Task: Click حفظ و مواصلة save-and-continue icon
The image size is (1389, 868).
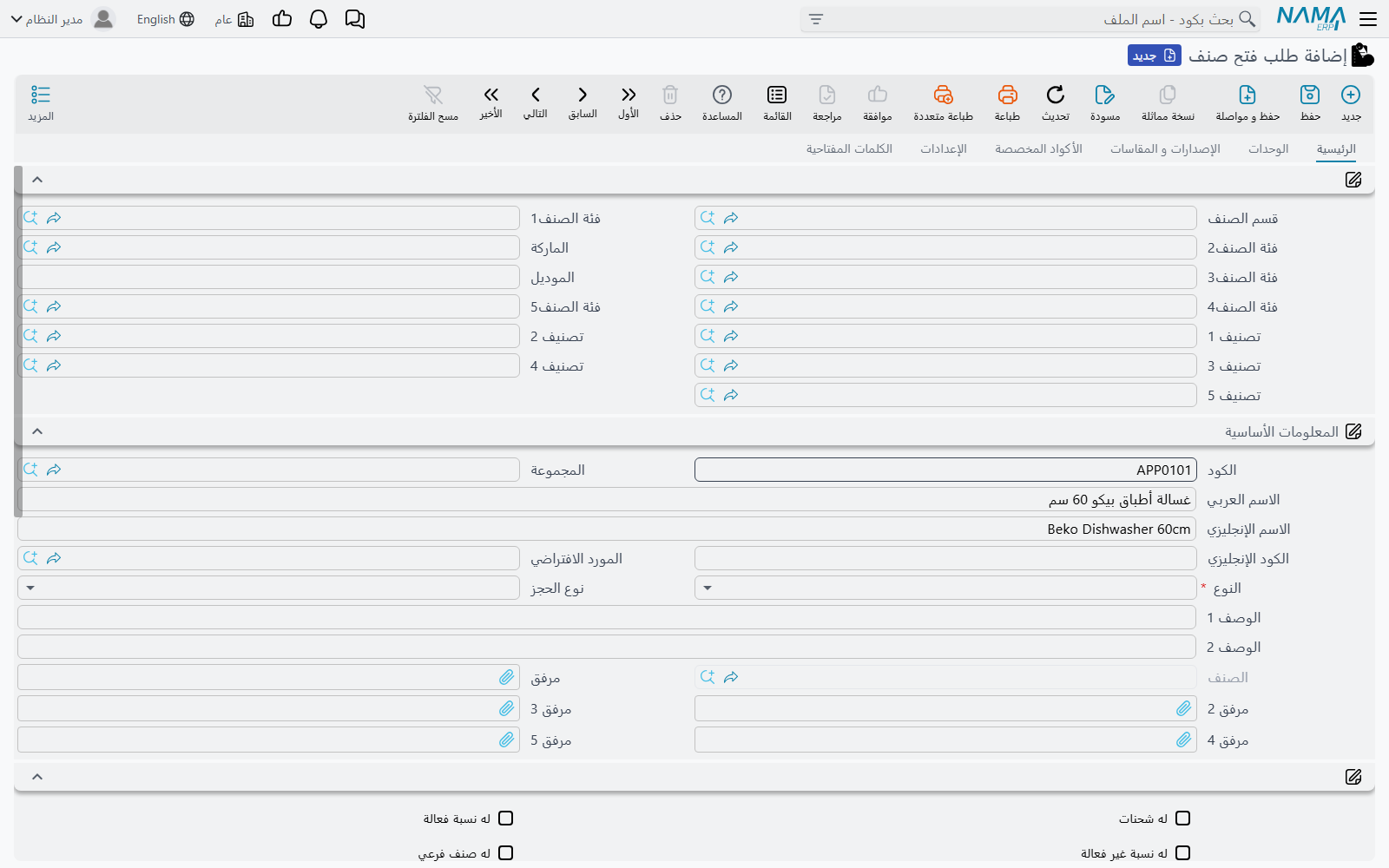Action: [x=1247, y=95]
